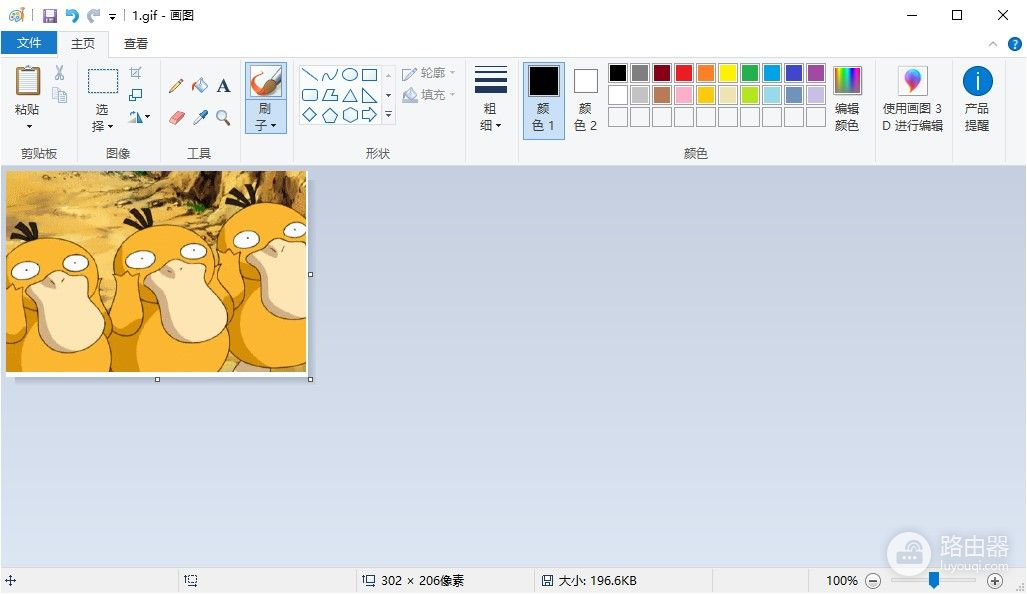Open the File (文件) menu
The height and width of the screenshot is (594, 1027).
[x=29, y=43]
